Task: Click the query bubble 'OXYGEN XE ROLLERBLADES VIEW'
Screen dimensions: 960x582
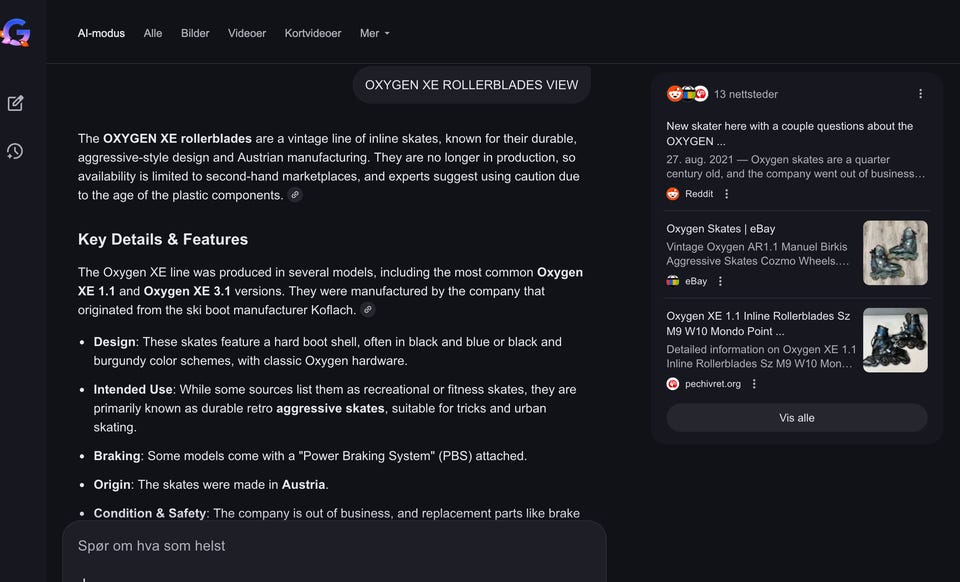Action: [471, 85]
